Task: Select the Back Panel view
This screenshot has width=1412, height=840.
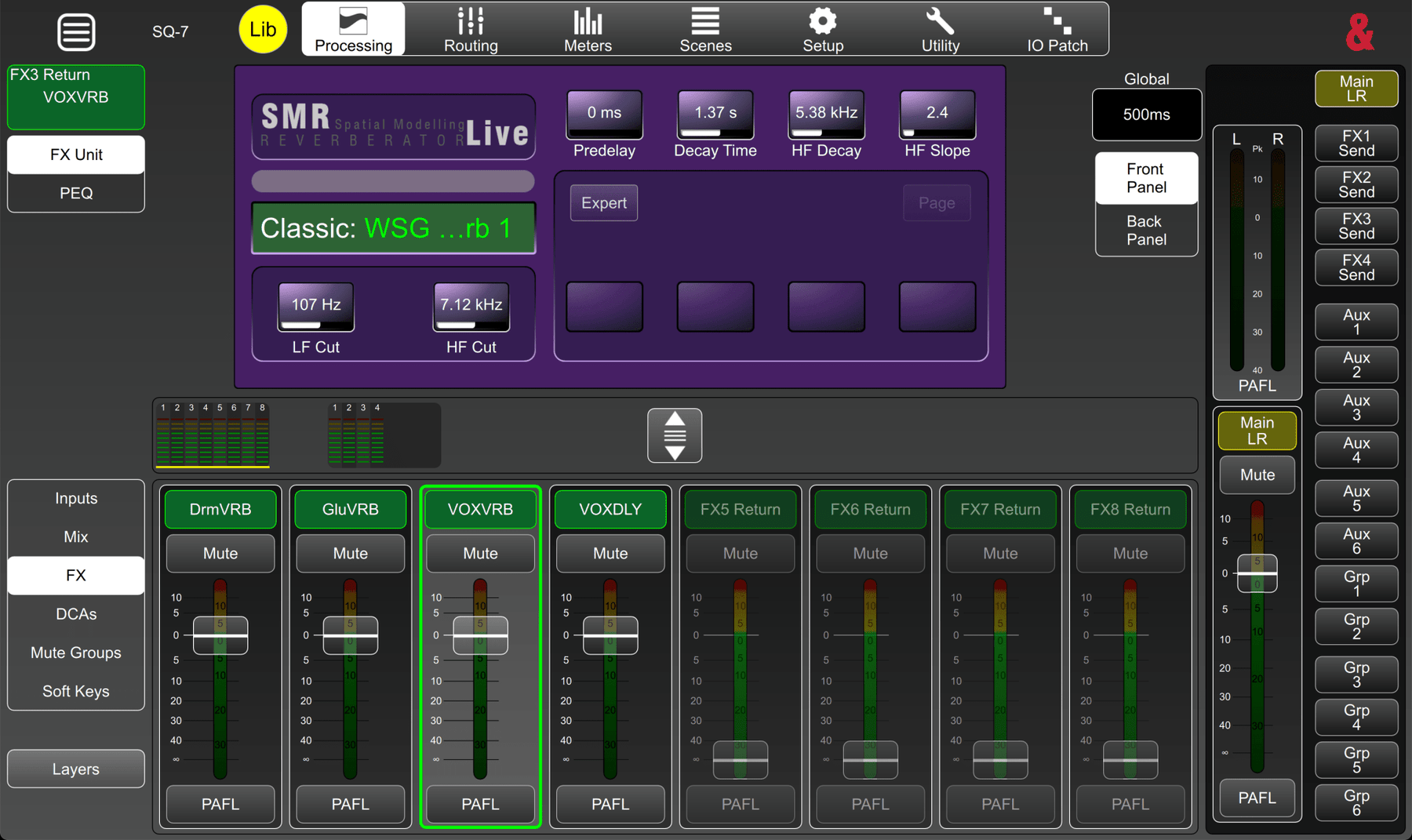Action: [1146, 231]
